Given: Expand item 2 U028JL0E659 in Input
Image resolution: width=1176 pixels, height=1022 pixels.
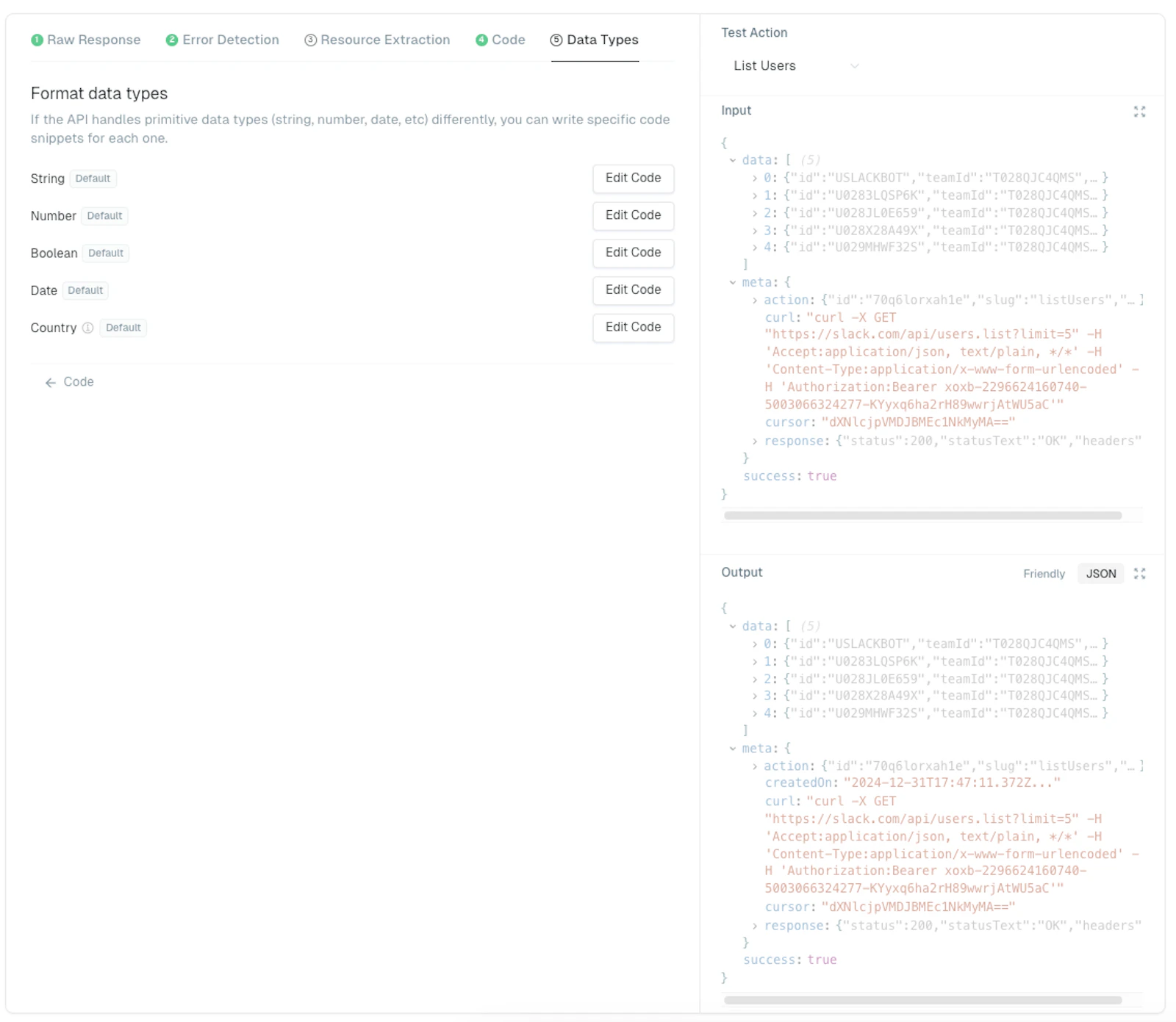Looking at the screenshot, I should [x=755, y=213].
